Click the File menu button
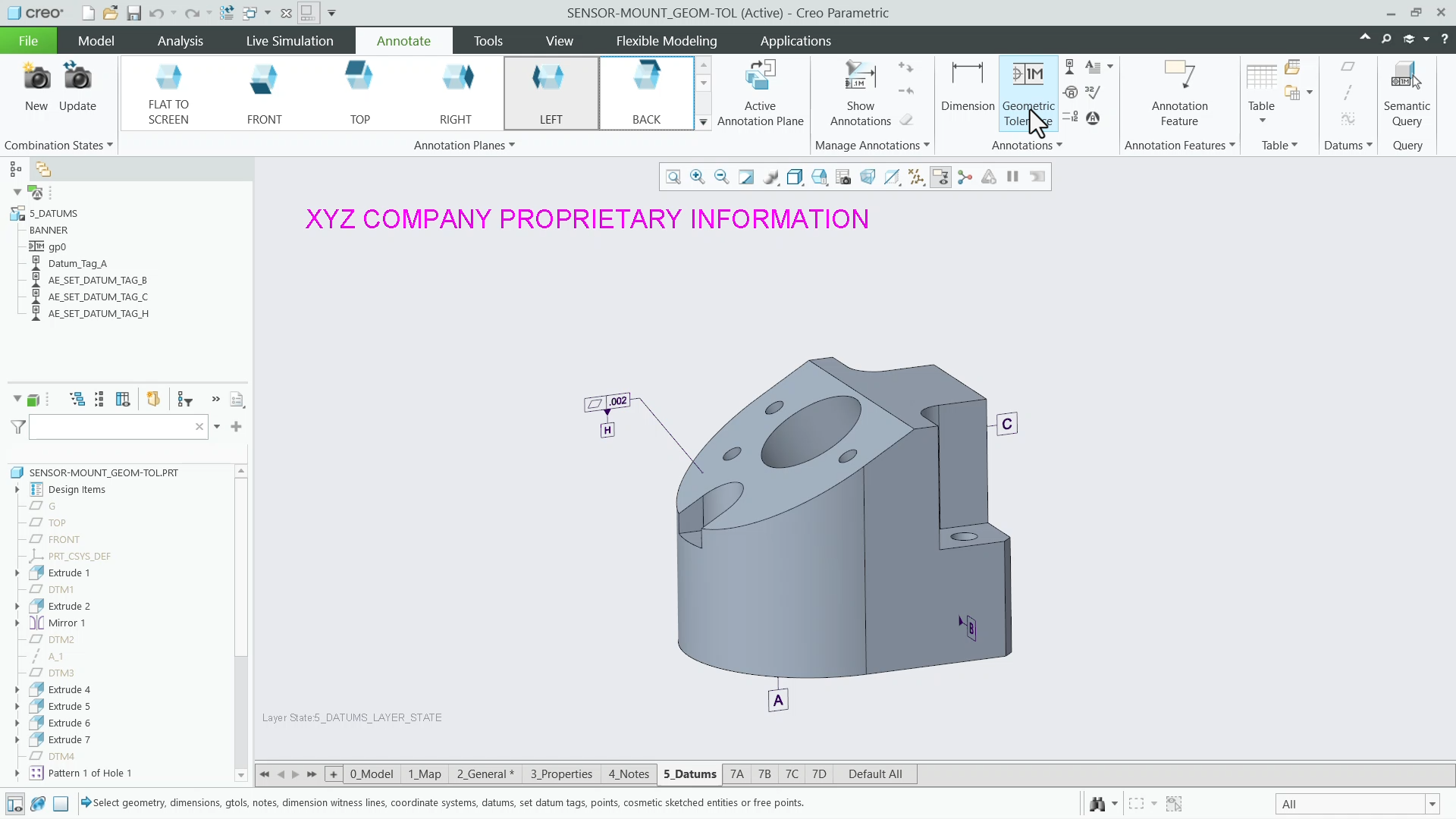 (28, 41)
